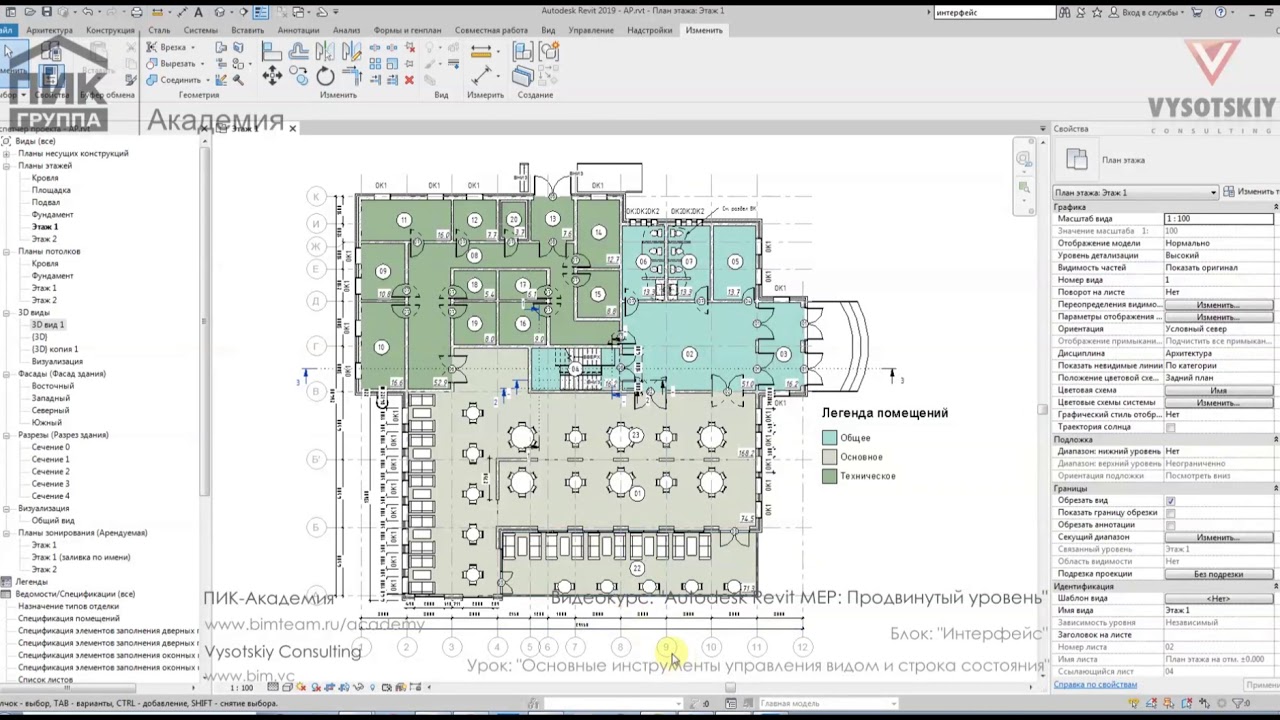Open the Help question mark icon
This screenshot has width=1280, height=720.
(x=1221, y=12)
